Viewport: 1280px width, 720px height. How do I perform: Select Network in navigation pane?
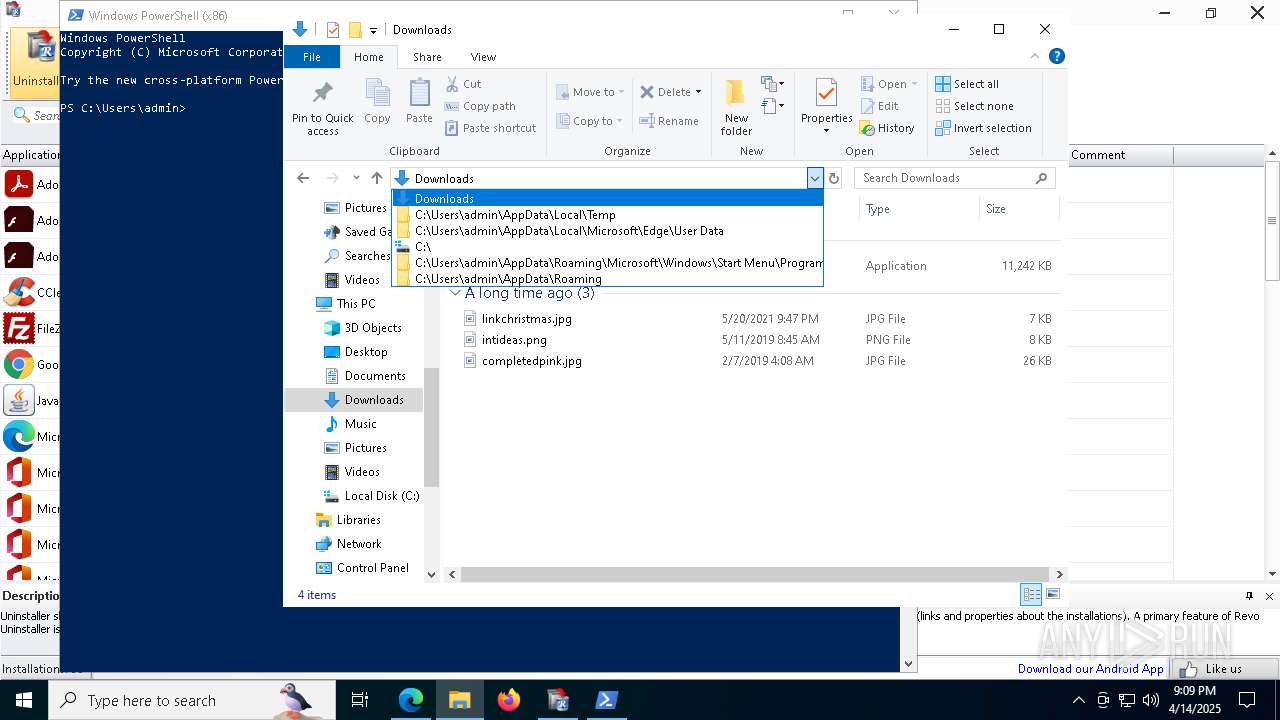(358, 544)
